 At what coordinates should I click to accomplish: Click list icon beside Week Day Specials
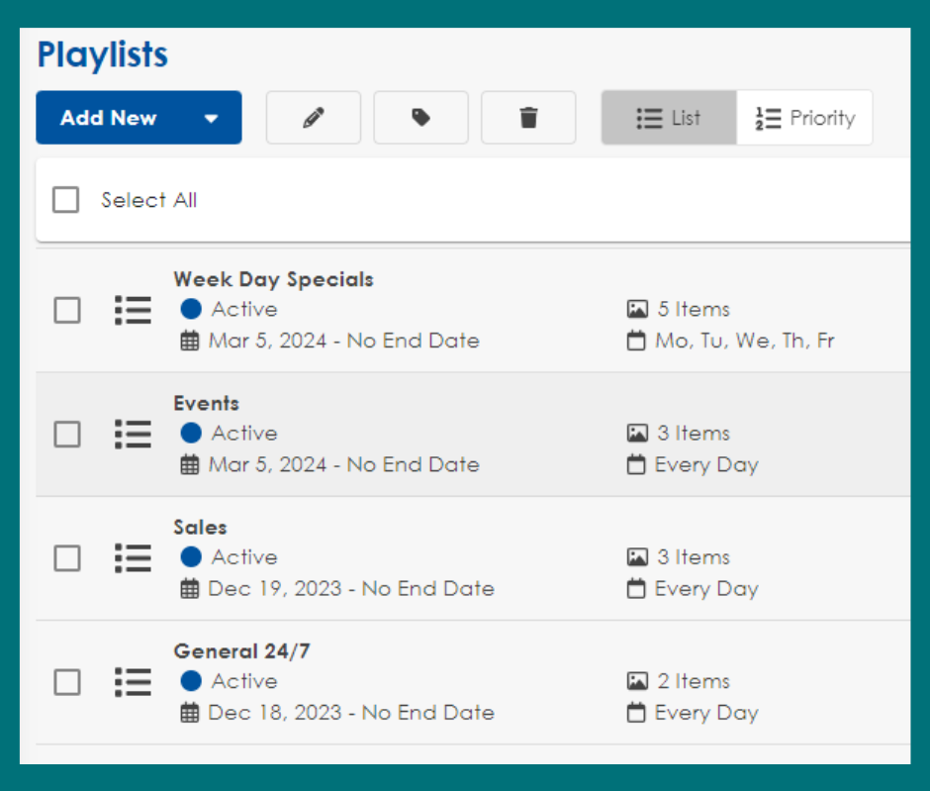pyautogui.click(x=133, y=310)
